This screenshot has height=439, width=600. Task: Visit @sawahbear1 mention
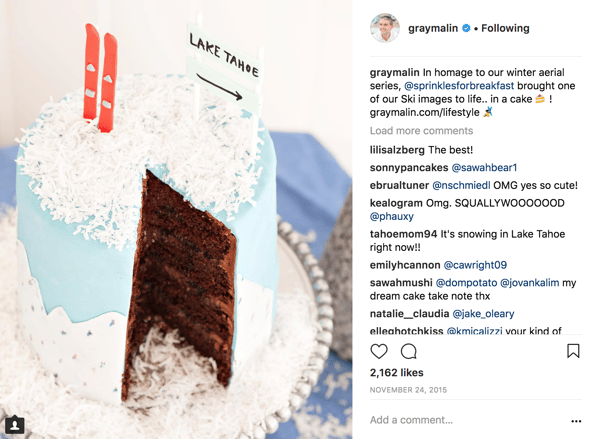pyautogui.click(x=484, y=168)
